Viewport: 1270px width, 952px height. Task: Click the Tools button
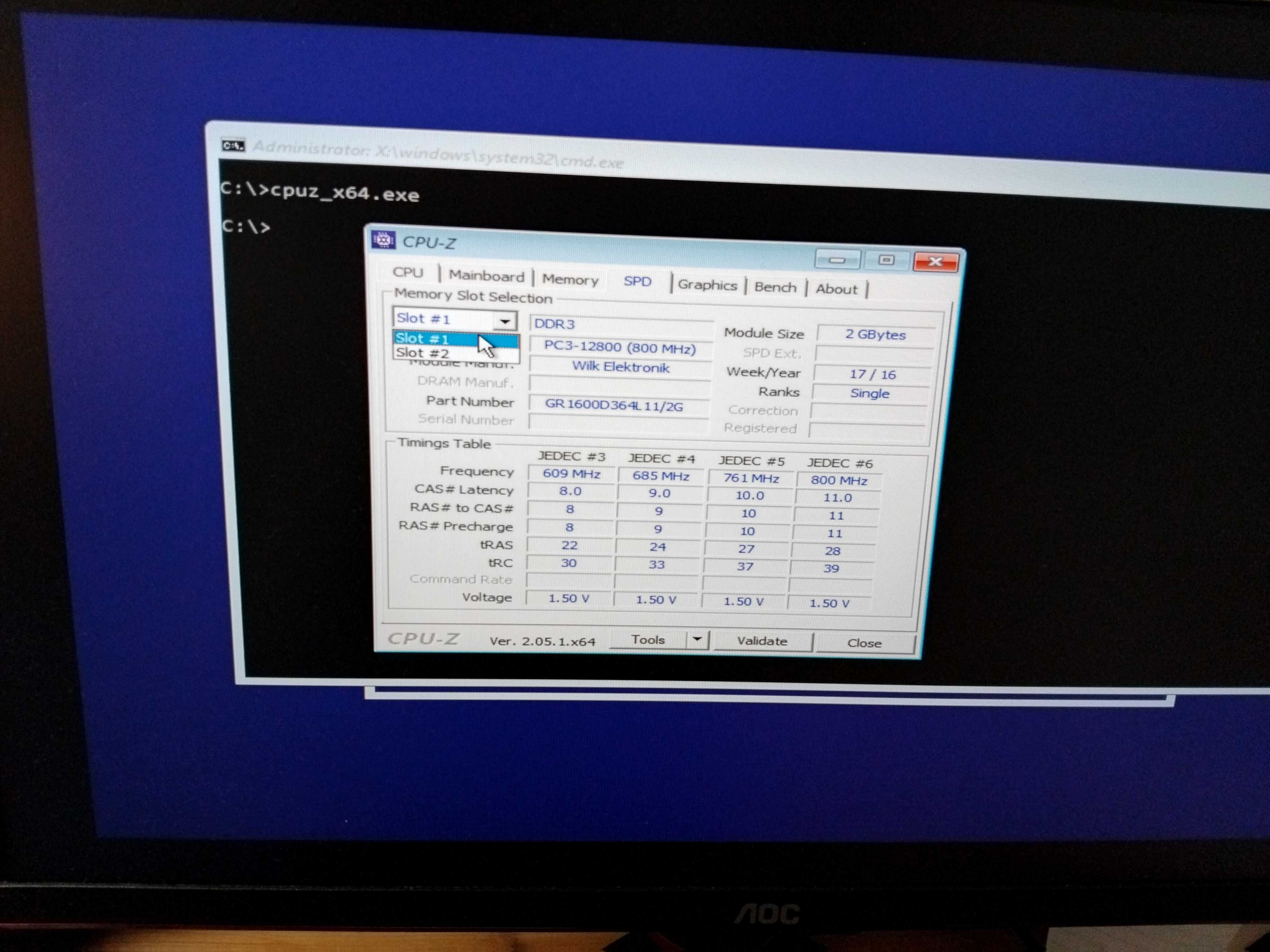648,640
